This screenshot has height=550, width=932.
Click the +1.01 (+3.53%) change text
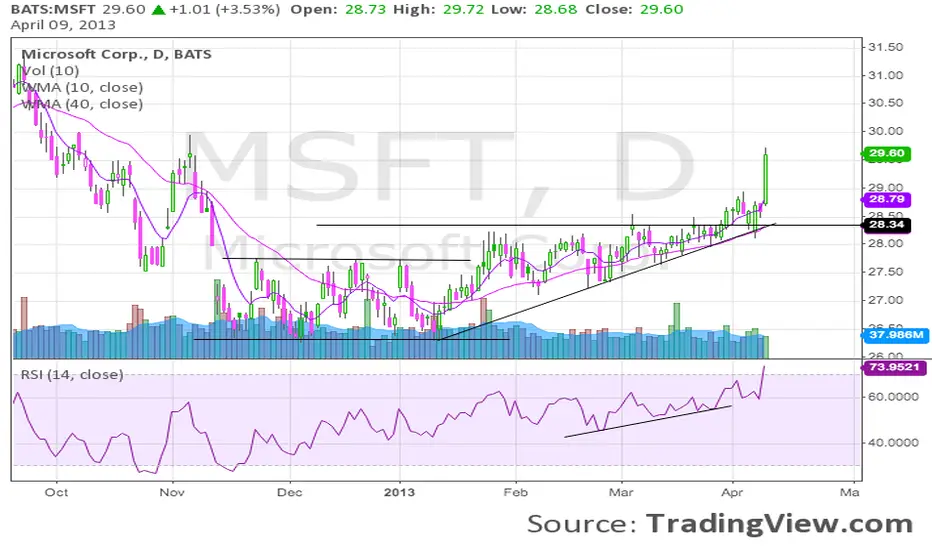224,10
